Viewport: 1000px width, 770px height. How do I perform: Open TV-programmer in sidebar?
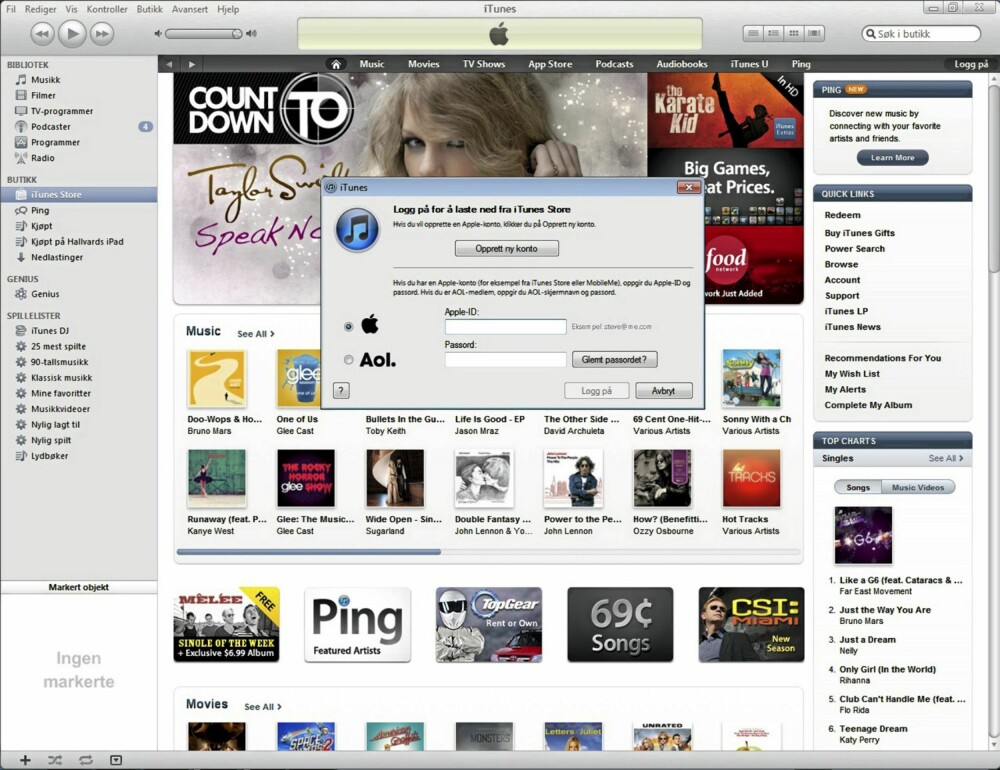[x=62, y=111]
